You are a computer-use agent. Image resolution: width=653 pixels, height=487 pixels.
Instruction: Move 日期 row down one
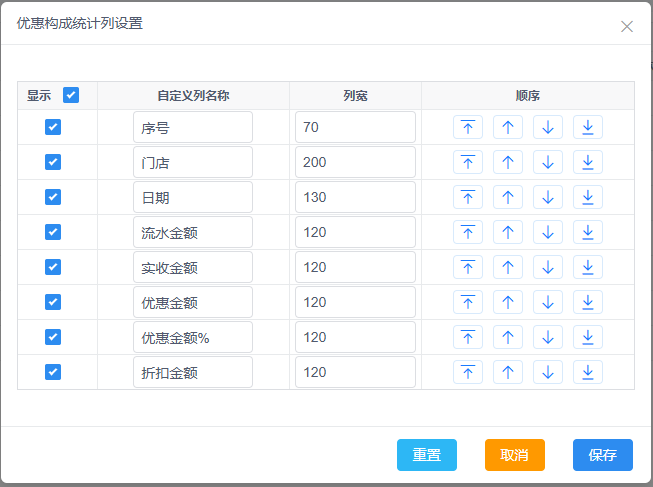(548, 197)
